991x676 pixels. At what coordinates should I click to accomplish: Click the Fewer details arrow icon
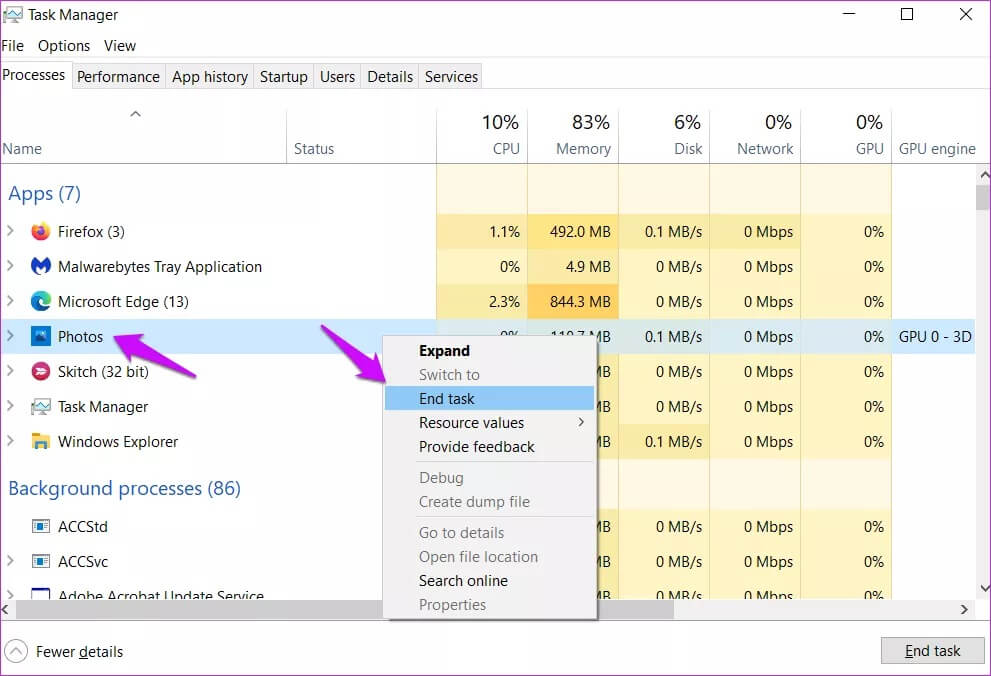point(16,651)
